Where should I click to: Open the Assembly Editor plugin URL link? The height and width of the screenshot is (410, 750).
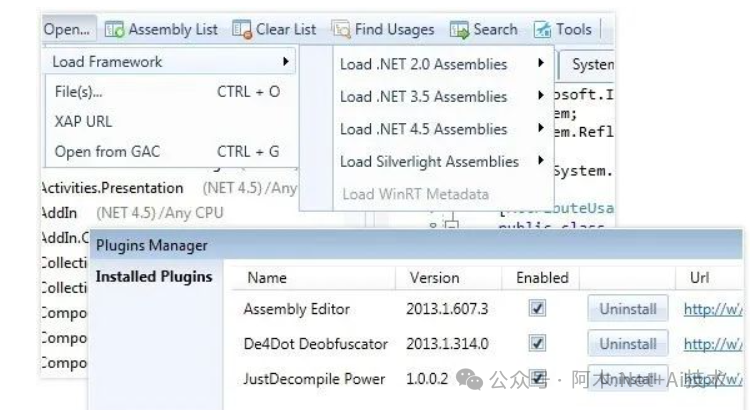pyautogui.click(x=713, y=310)
